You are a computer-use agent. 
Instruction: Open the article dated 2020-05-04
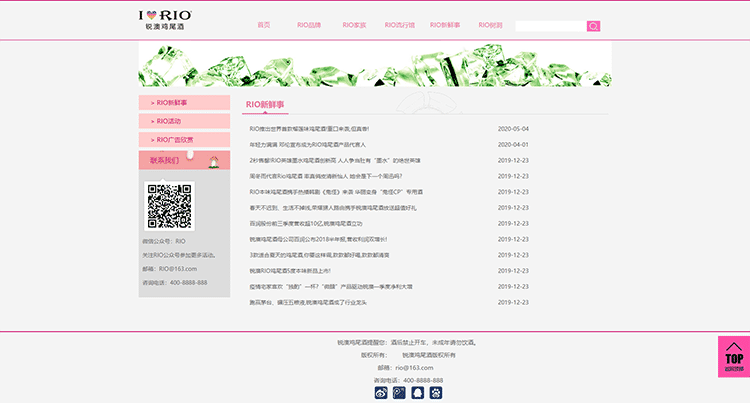click(x=309, y=129)
